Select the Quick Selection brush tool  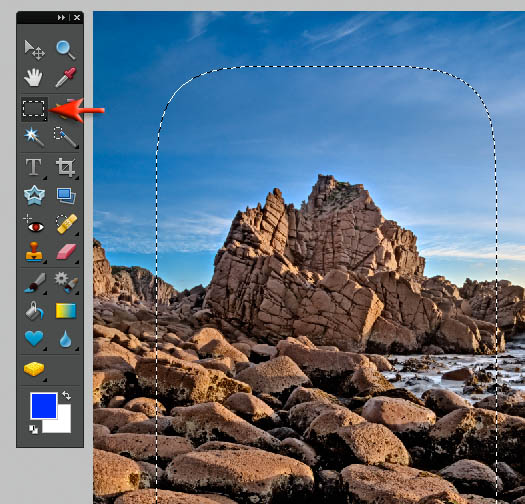[x=65, y=137]
